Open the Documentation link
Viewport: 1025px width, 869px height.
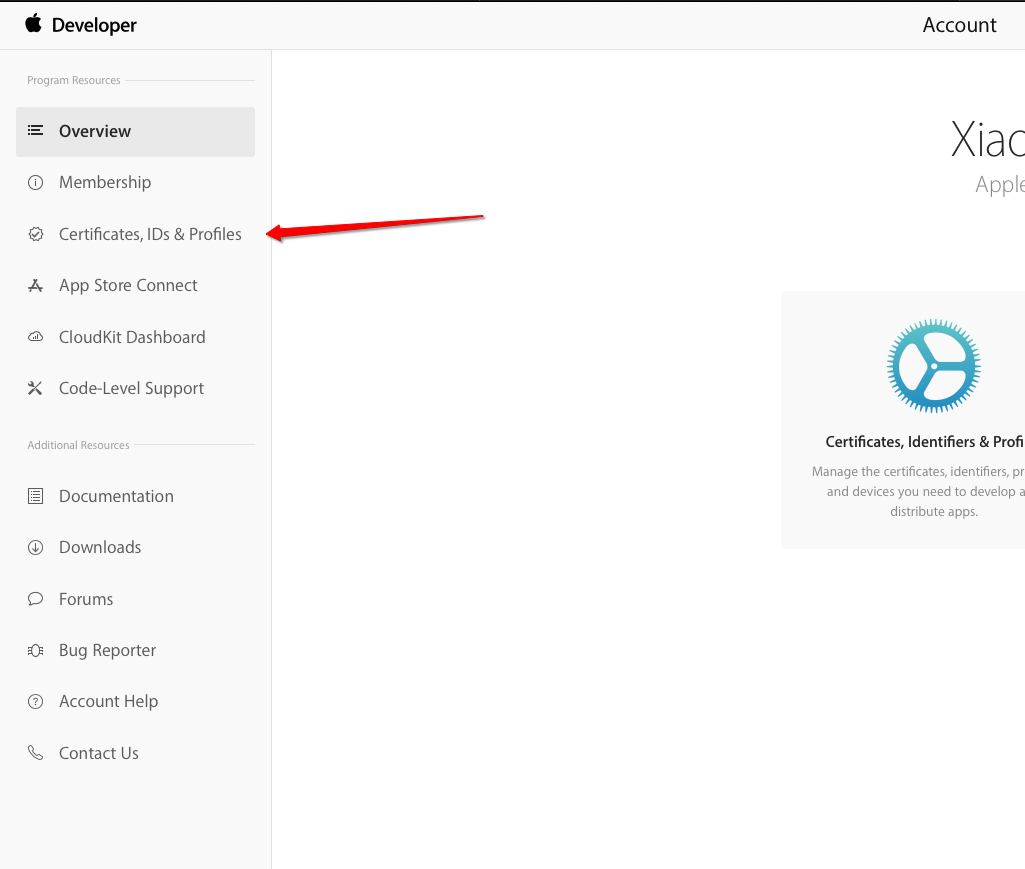pos(116,496)
